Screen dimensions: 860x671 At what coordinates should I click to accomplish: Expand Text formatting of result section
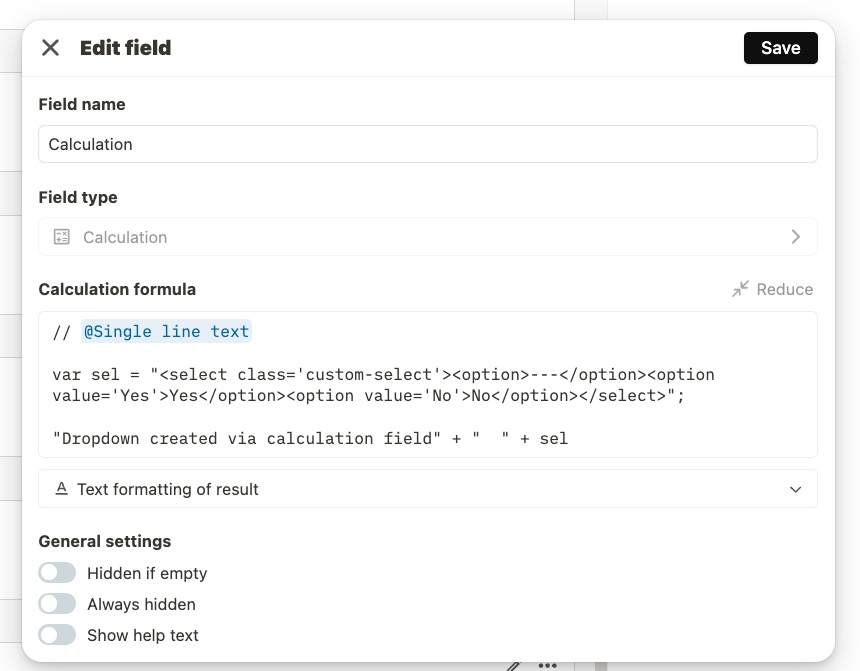[428, 488]
